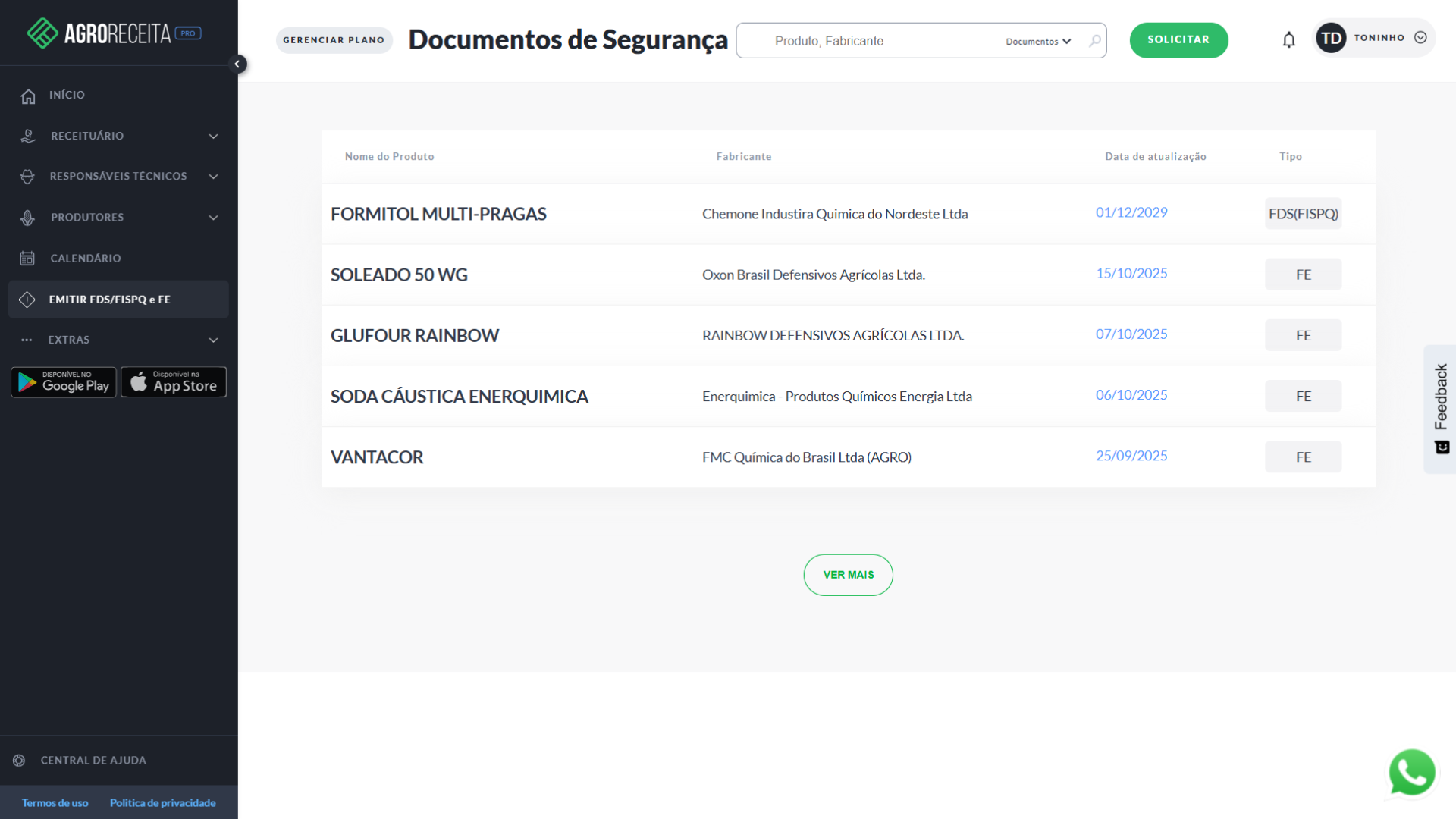This screenshot has width=1456, height=819.
Task: Click the Emitir FDS/FISPQ e FE icon
Action: click(27, 299)
